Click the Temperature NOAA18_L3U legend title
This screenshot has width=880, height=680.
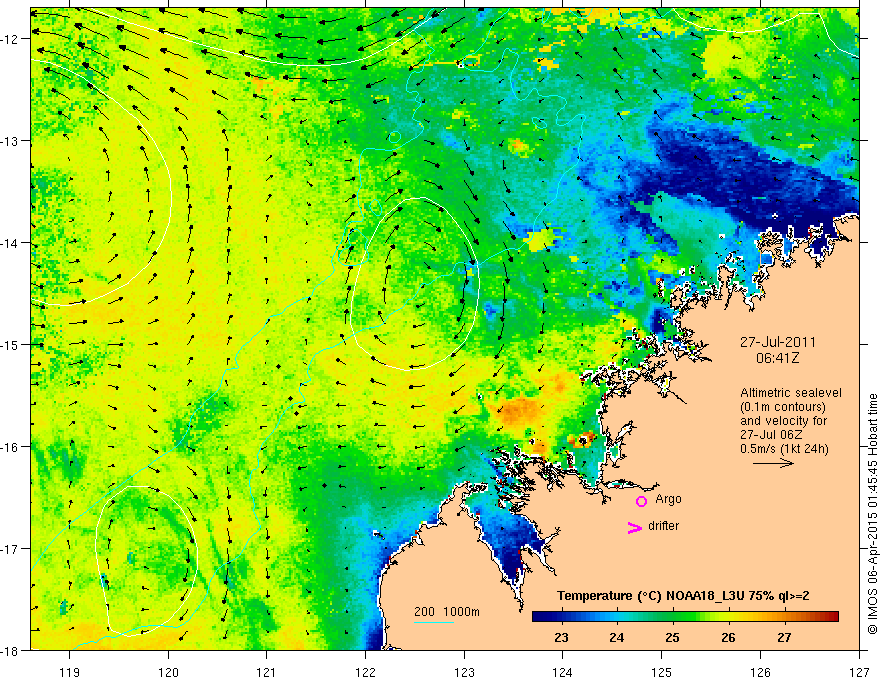tap(683, 596)
